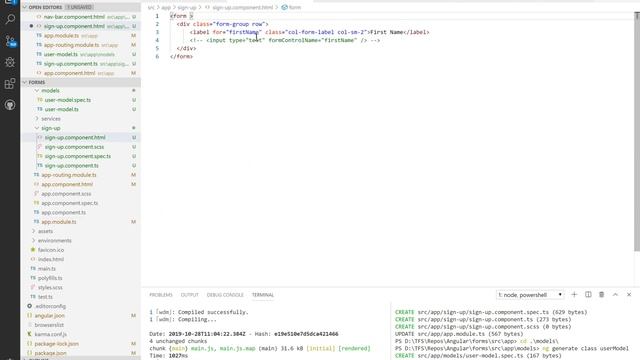The height and width of the screenshot is (360, 640).
Task: Open angular.json file
Action: click(80, 316)
